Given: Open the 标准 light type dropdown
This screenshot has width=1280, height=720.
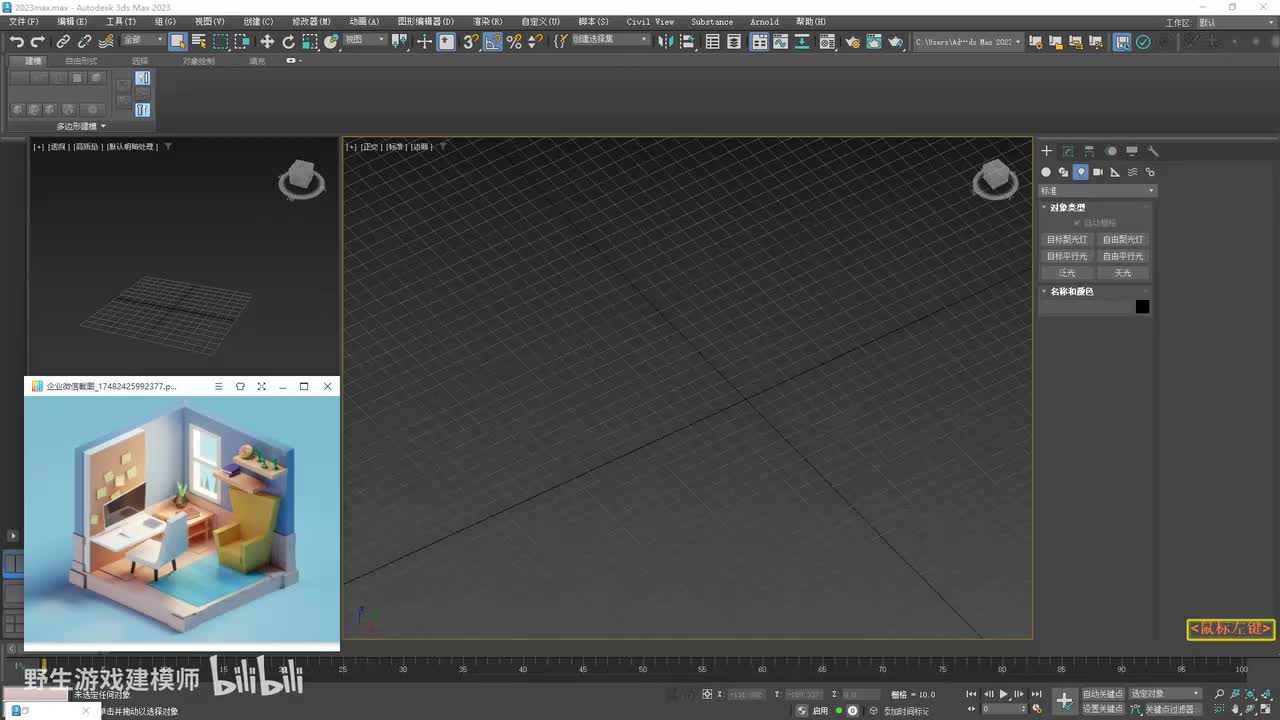Looking at the screenshot, I should (x=1097, y=191).
